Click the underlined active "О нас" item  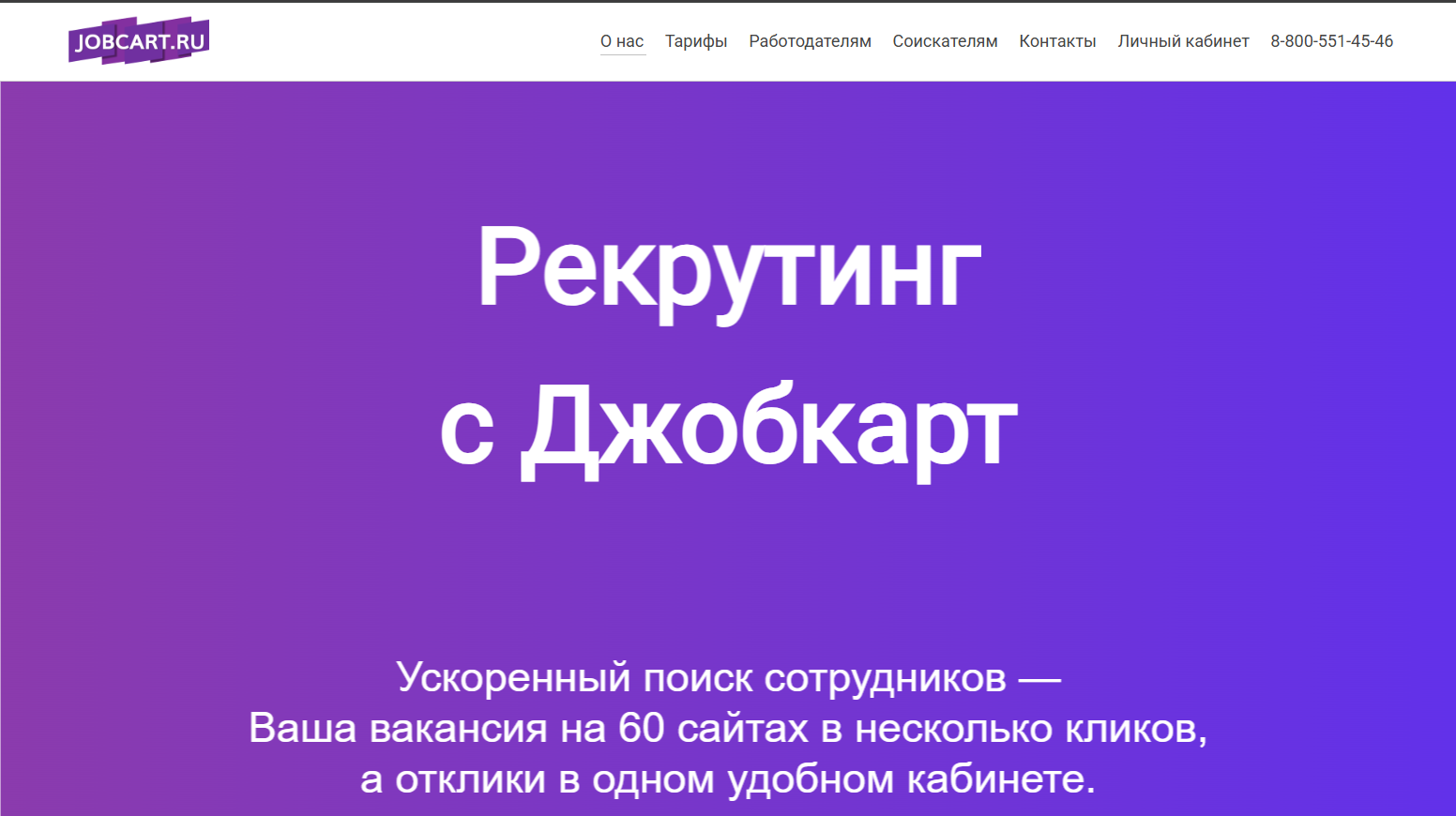pos(622,40)
